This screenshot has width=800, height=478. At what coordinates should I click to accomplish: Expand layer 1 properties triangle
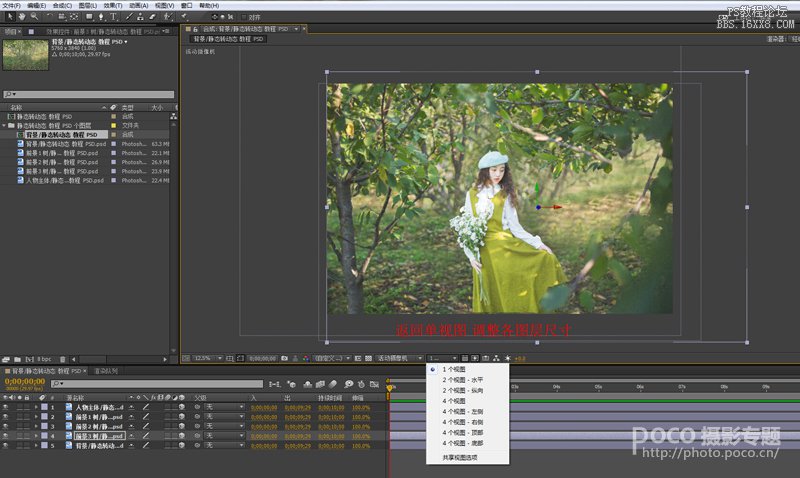[x=36, y=407]
